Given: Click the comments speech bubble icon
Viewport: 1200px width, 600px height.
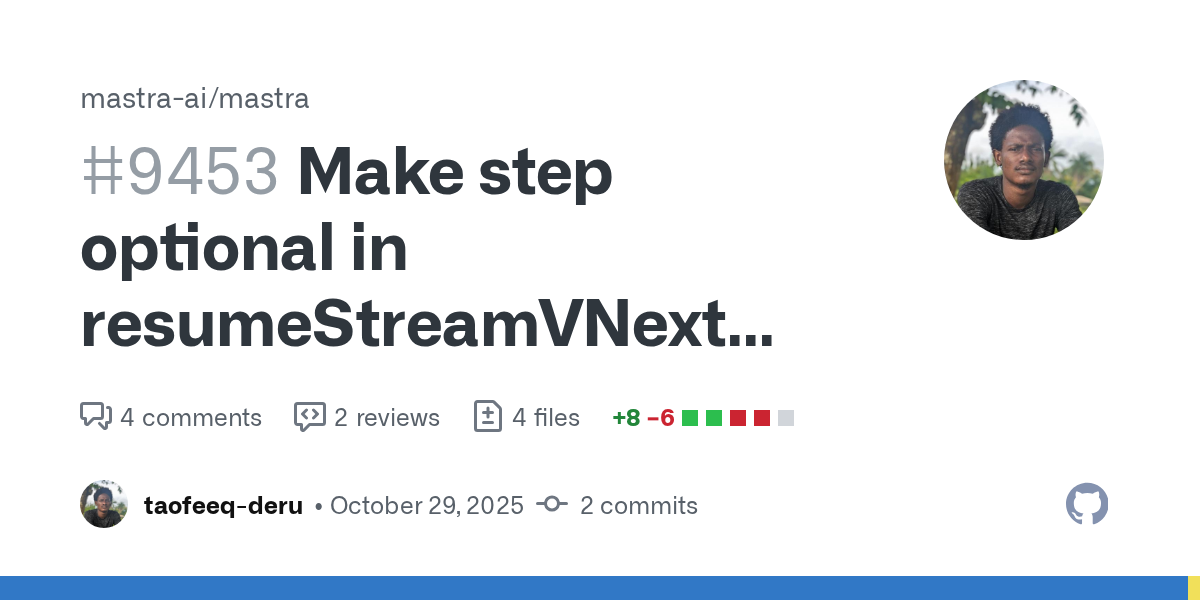Looking at the screenshot, I should [95, 417].
